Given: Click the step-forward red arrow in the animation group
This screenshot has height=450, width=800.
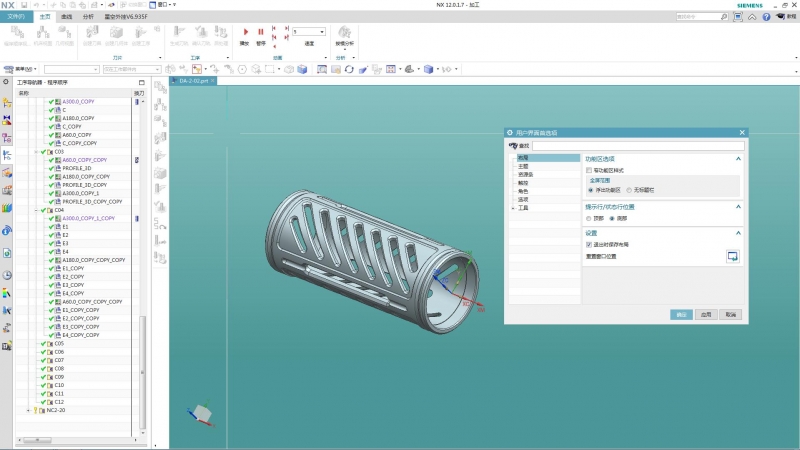Looking at the screenshot, I should 286,29.
